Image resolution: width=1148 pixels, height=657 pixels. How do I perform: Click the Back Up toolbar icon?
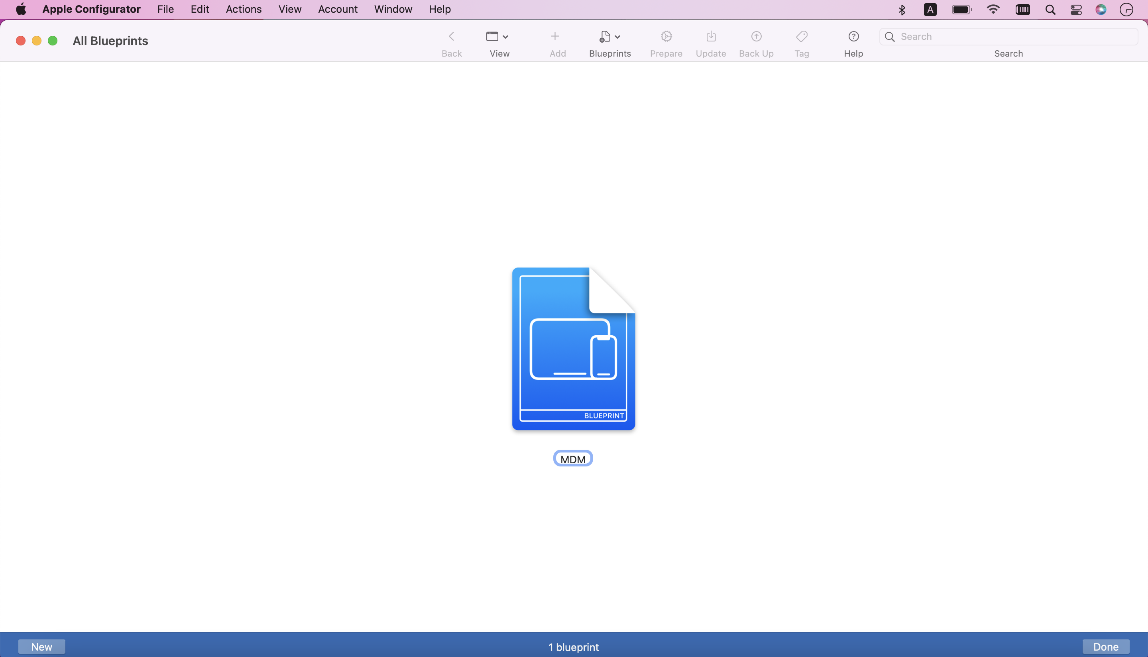756,37
